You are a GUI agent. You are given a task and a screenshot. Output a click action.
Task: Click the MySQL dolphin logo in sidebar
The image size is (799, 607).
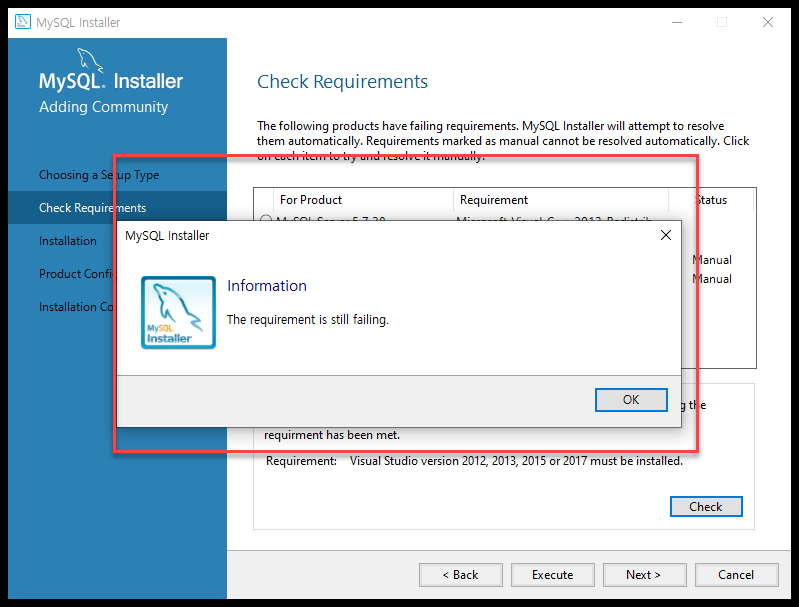coord(90,60)
